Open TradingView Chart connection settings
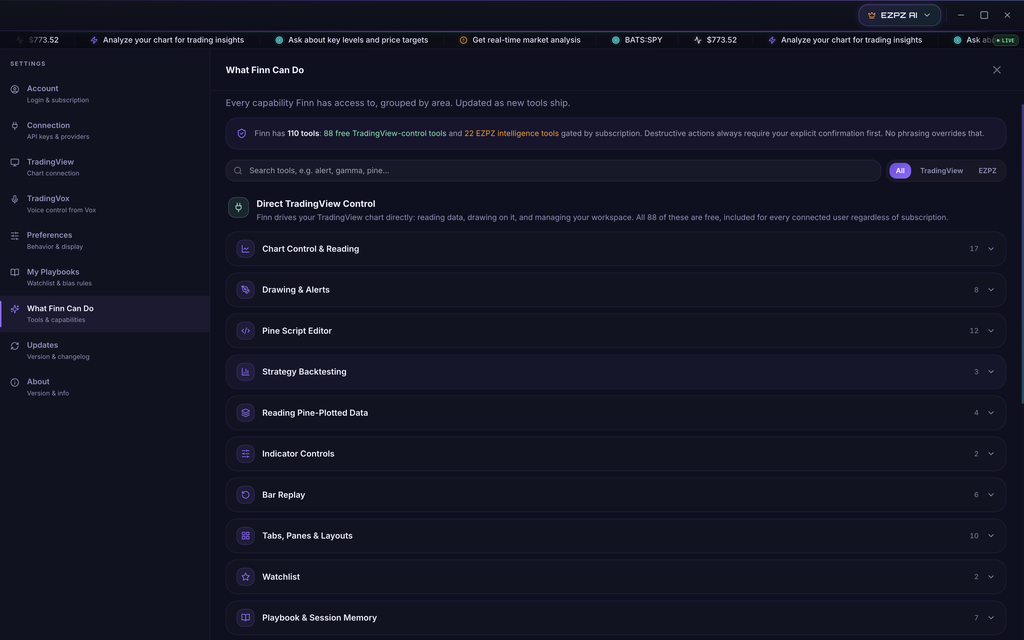 (x=105, y=167)
